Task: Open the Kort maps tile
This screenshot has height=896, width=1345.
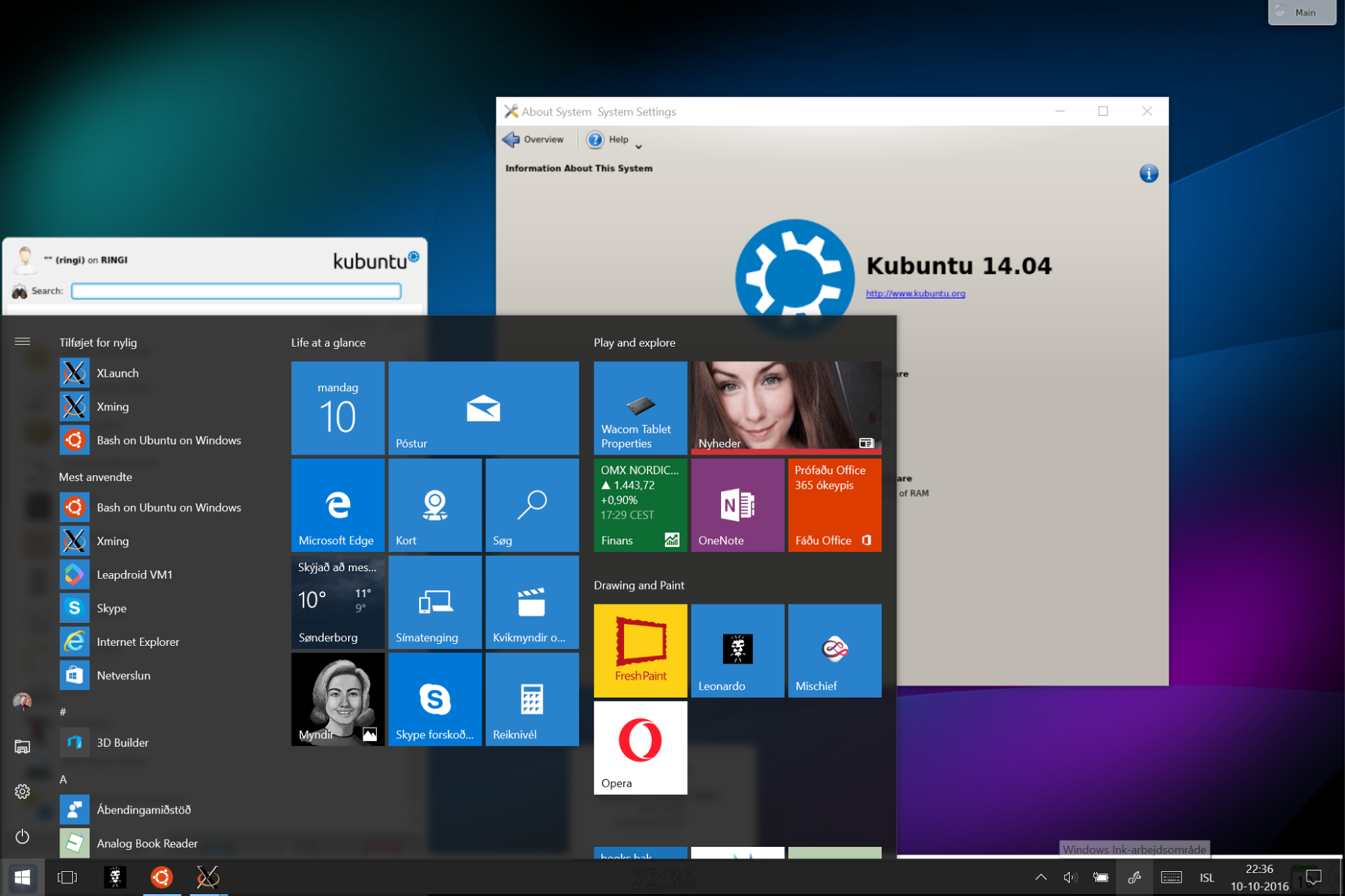Action: [435, 505]
